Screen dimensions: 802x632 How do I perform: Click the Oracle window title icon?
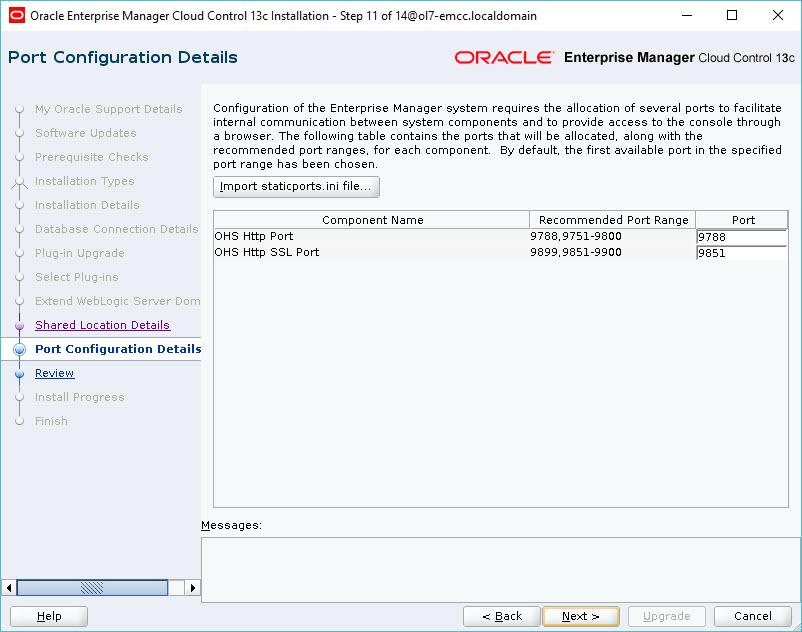coord(17,15)
